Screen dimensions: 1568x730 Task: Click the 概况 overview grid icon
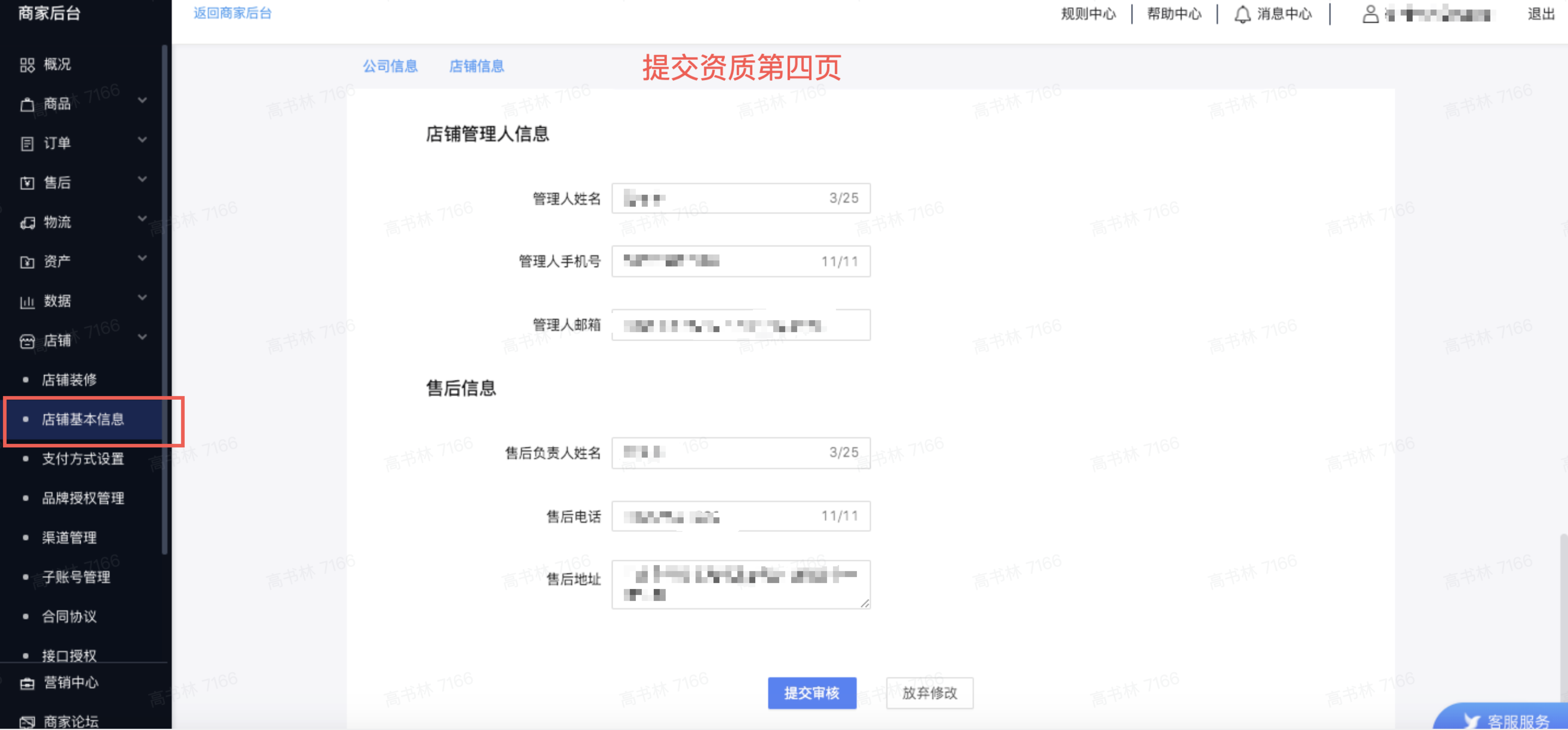pyautogui.click(x=27, y=65)
